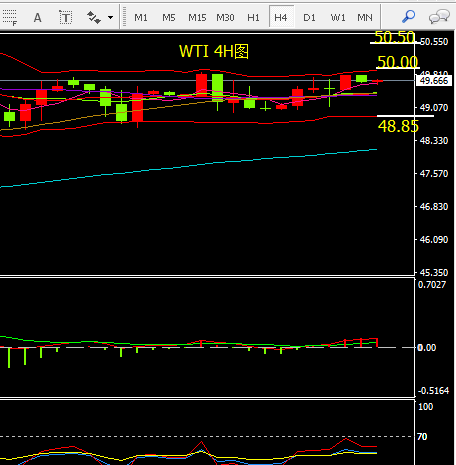Select the 48.85 price label
This screenshot has height=465, width=456.
[x=398, y=126]
